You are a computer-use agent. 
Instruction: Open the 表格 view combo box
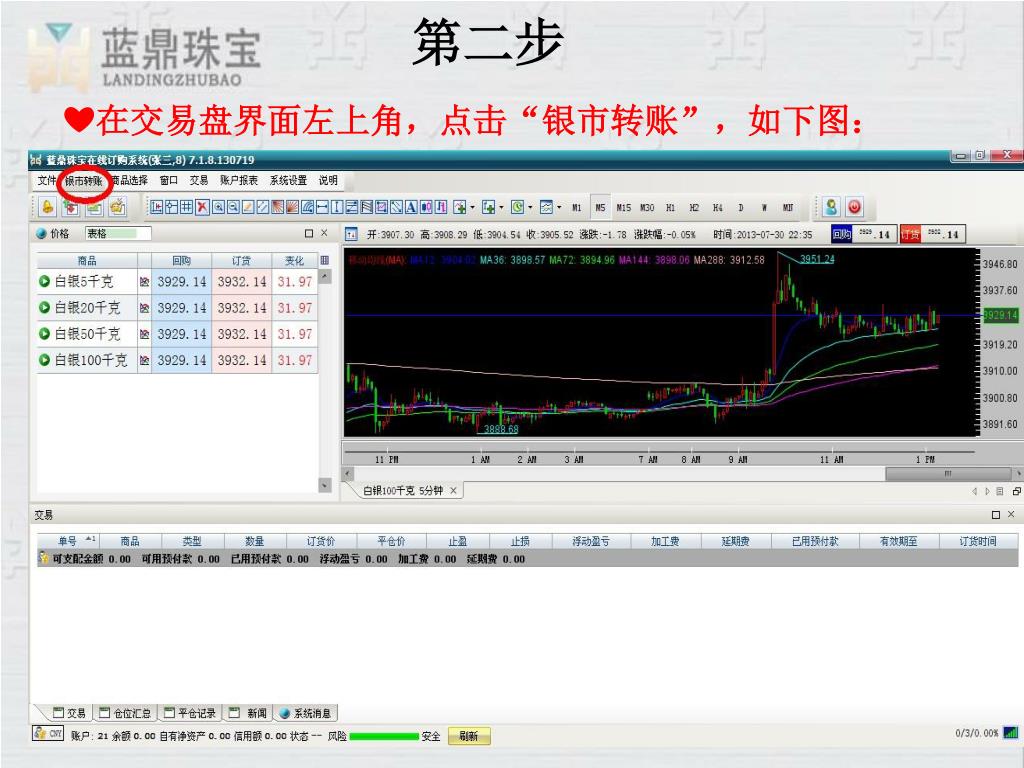click(x=118, y=233)
